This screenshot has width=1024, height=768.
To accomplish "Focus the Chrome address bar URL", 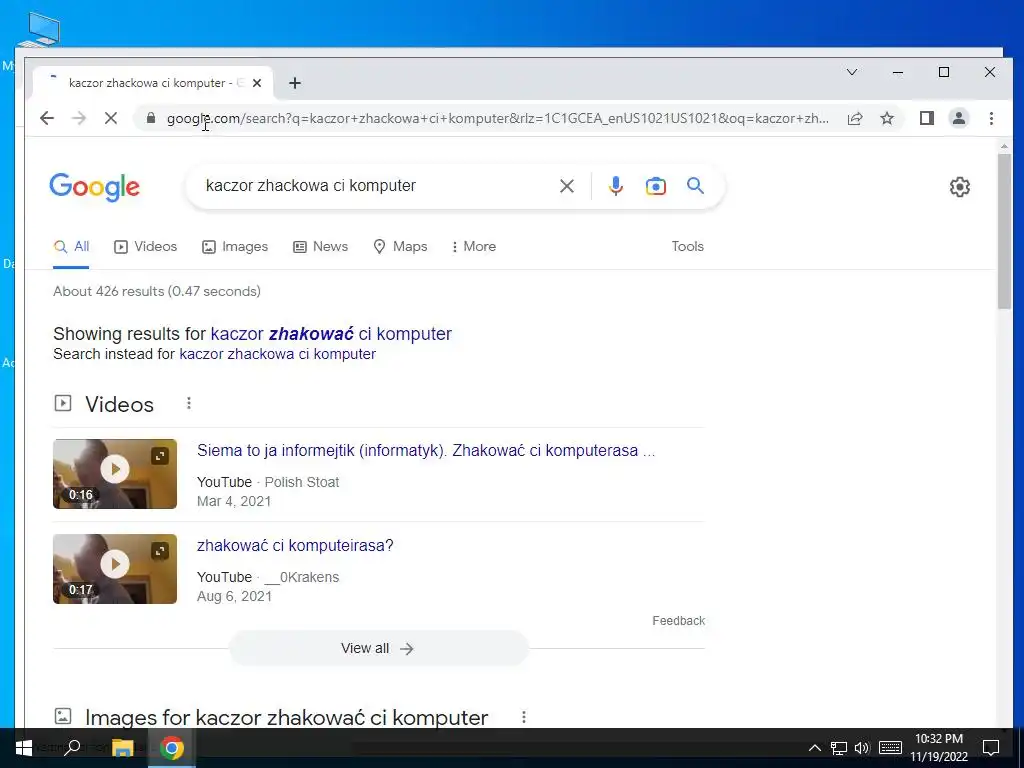I will pyautogui.click(x=498, y=118).
